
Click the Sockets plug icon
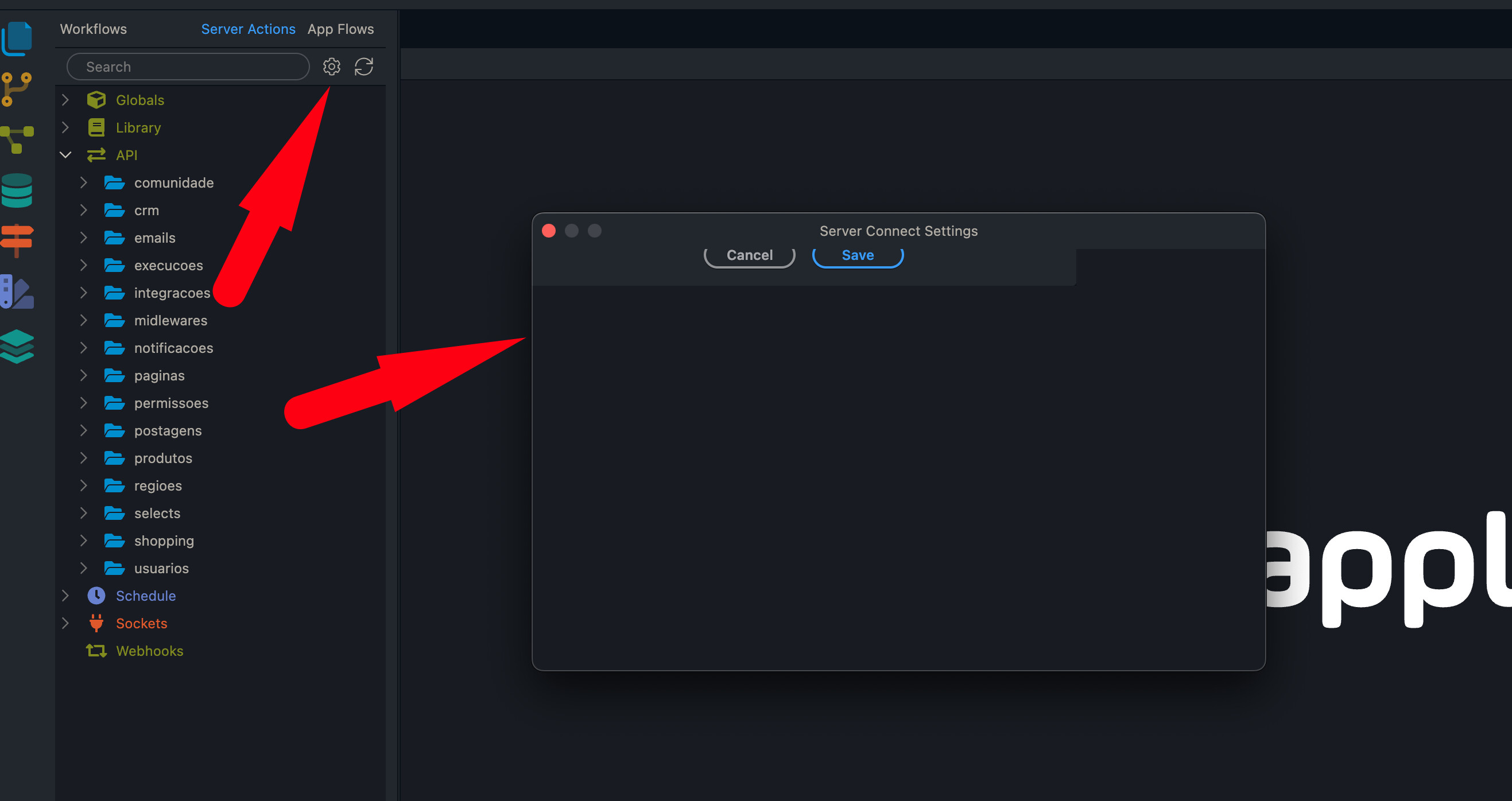coord(96,623)
